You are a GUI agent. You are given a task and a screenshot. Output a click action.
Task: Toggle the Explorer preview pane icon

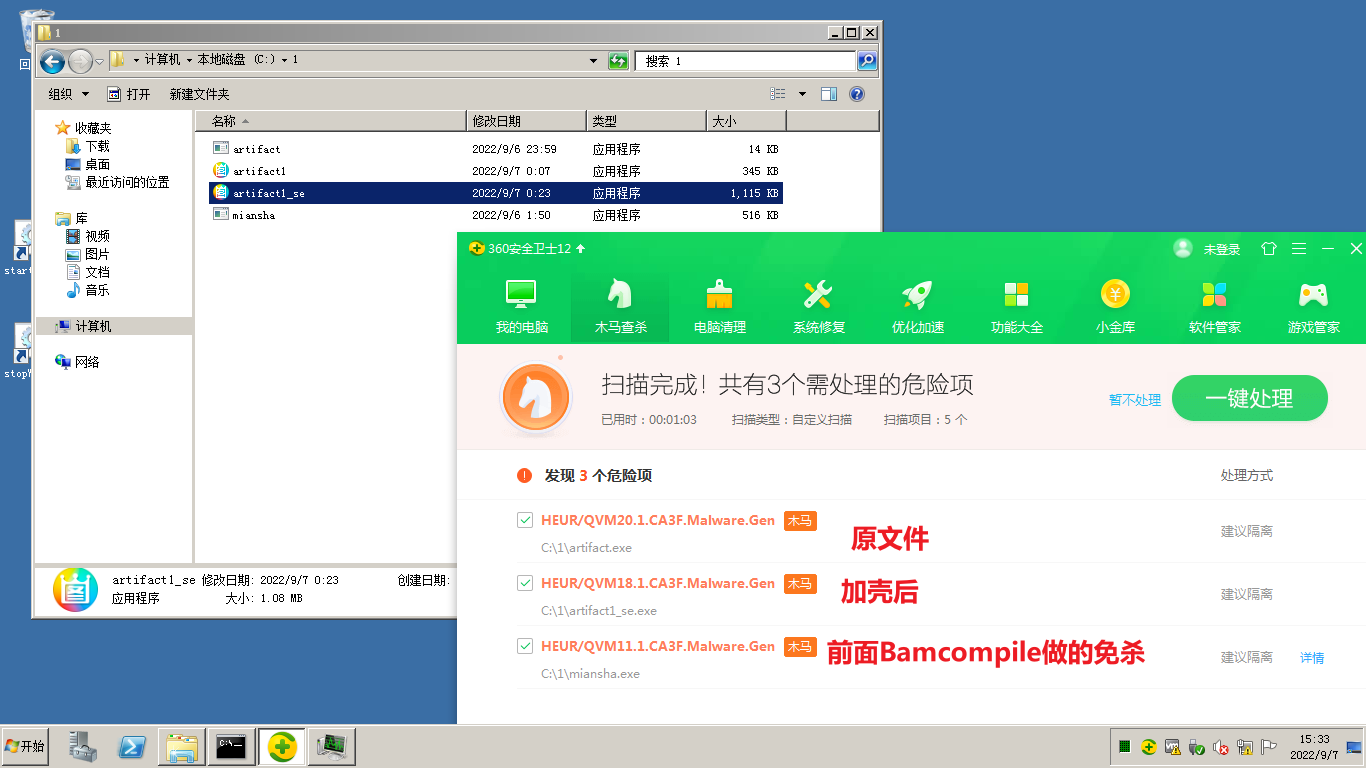[829, 94]
